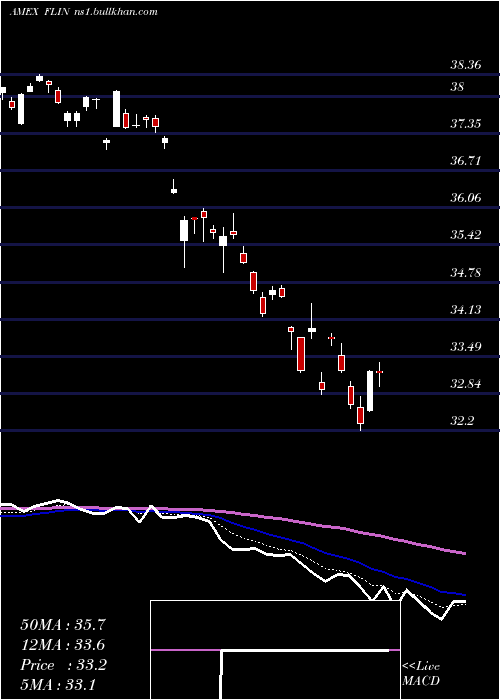Select the 37.35 price level label

[466, 124]
